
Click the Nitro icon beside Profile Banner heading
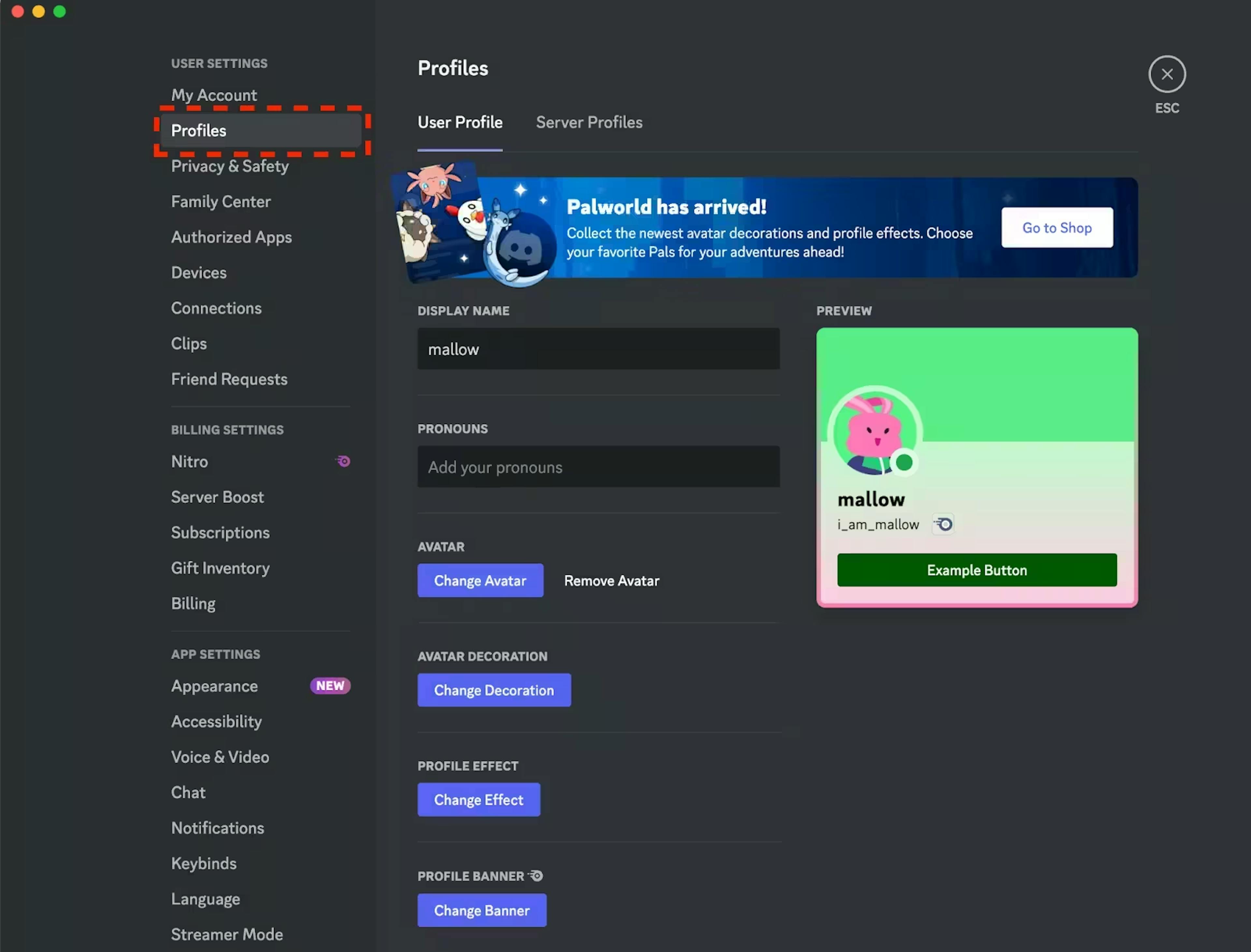coord(535,875)
